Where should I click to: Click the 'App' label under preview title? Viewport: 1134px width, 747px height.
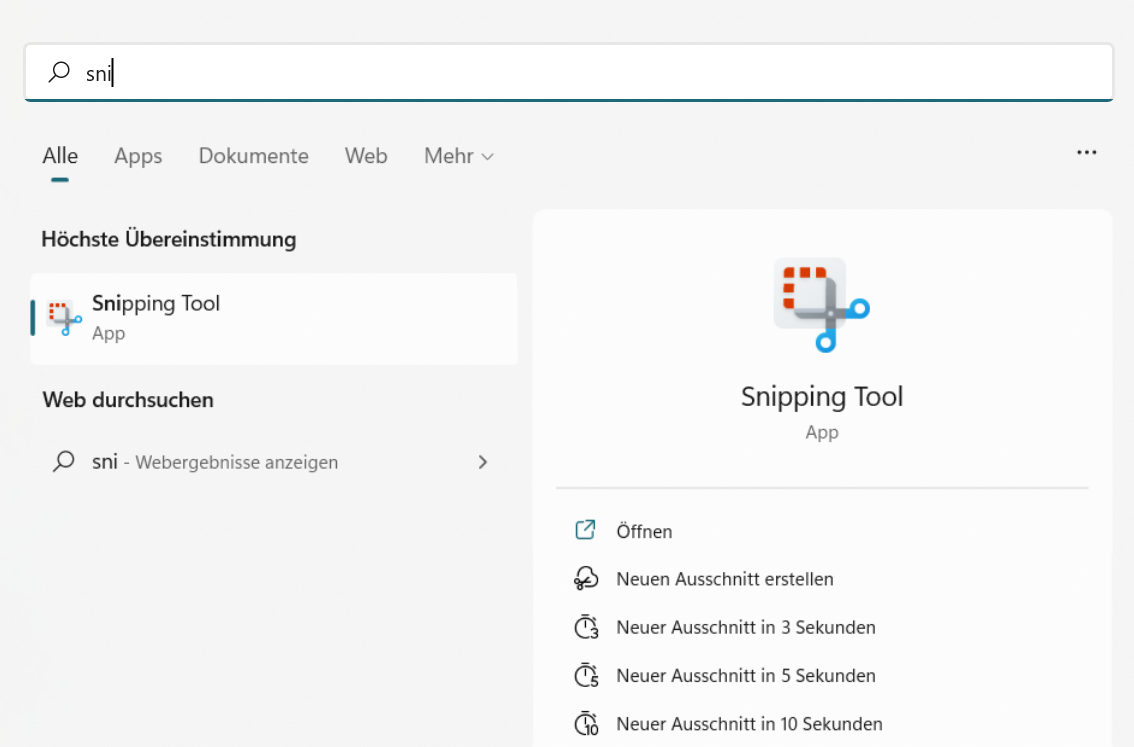pyautogui.click(x=822, y=432)
